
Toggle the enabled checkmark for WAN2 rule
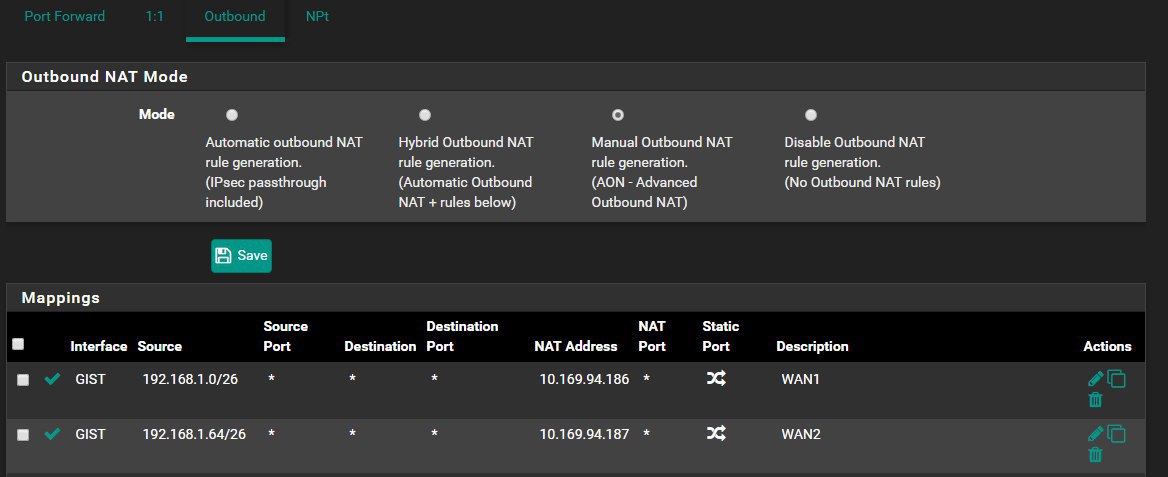[52, 434]
